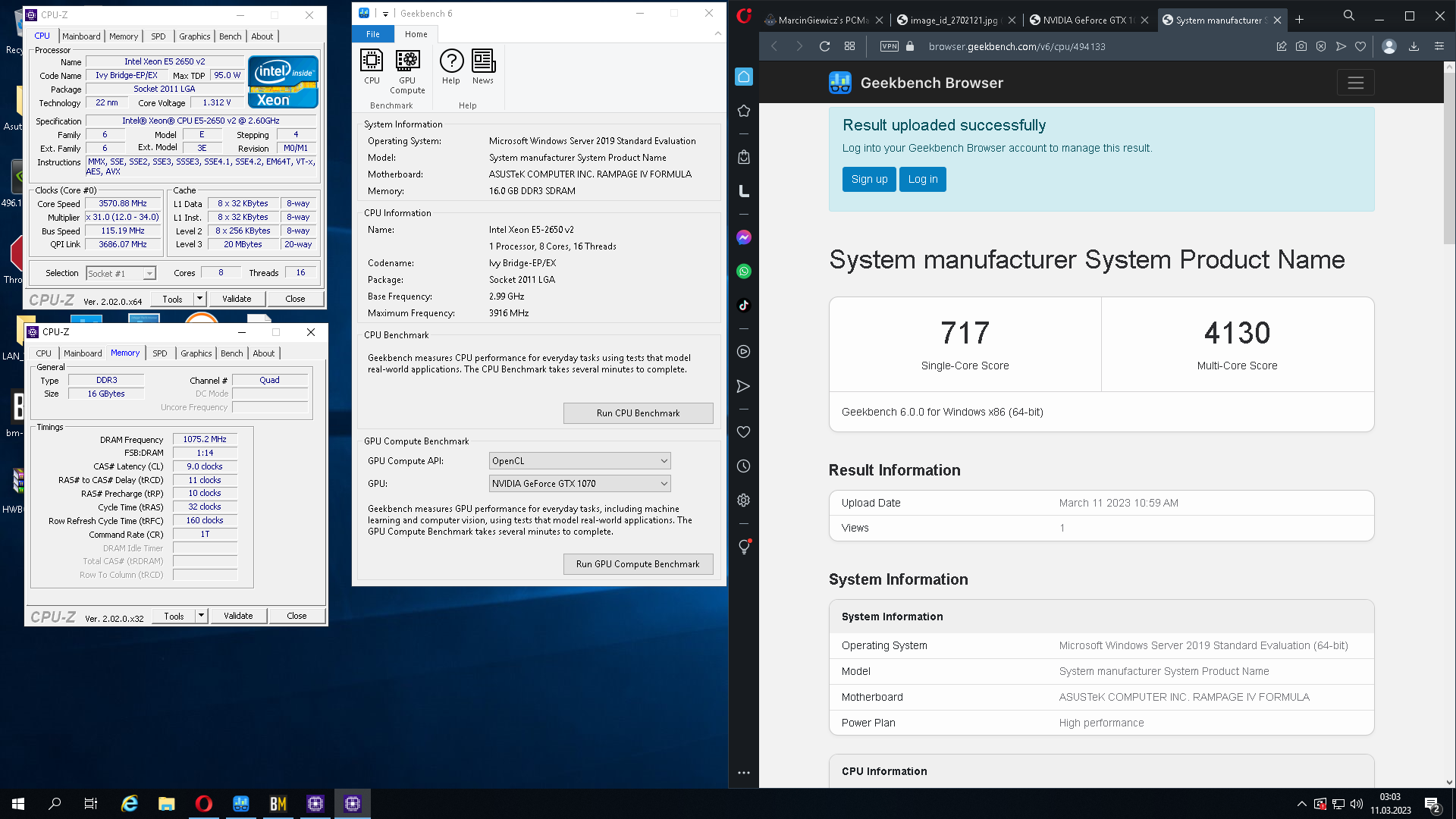Click Tools button in bottom CPU-Z window

(x=174, y=616)
